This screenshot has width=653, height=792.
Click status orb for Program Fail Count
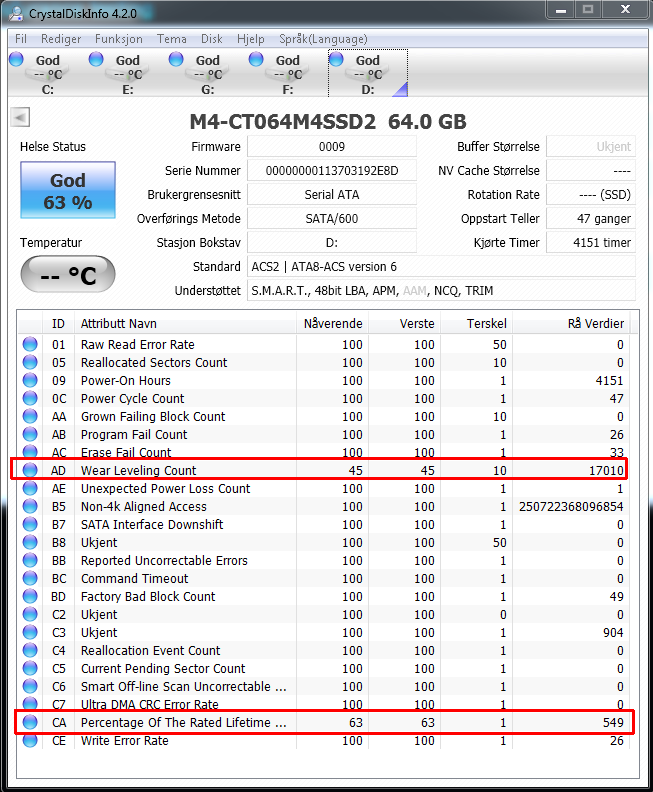coord(30,434)
